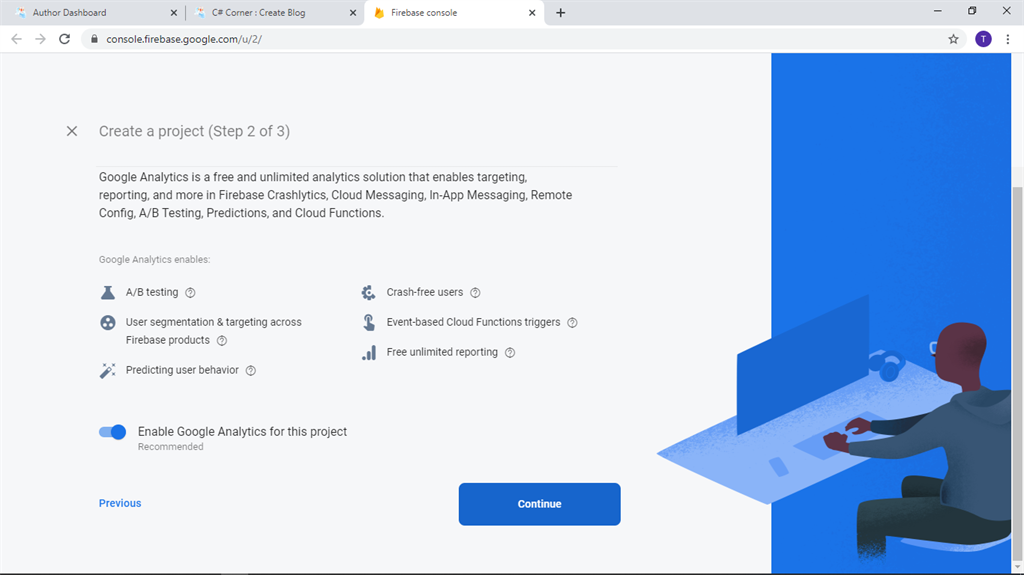Open help for Free unlimited reporting
The width and height of the screenshot is (1024, 575).
[x=510, y=353]
